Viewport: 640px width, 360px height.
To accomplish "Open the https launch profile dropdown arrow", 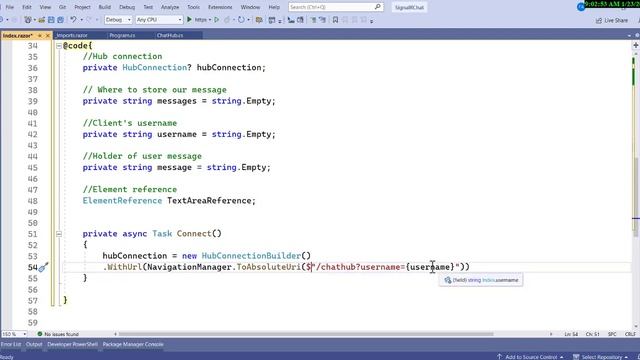I will pos(210,20).
